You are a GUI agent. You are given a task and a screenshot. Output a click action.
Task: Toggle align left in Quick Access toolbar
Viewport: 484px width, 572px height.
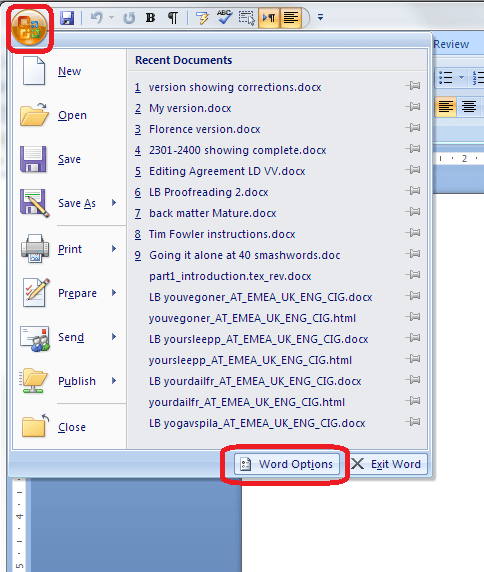click(291, 18)
